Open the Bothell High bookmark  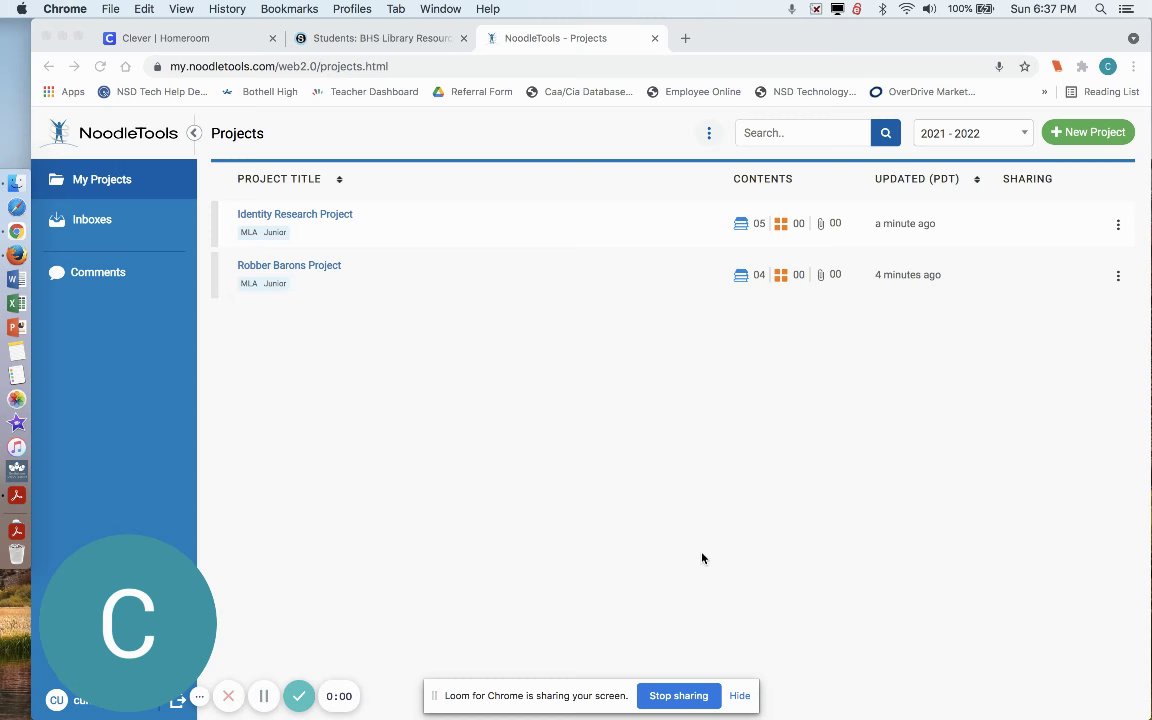[259, 92]
